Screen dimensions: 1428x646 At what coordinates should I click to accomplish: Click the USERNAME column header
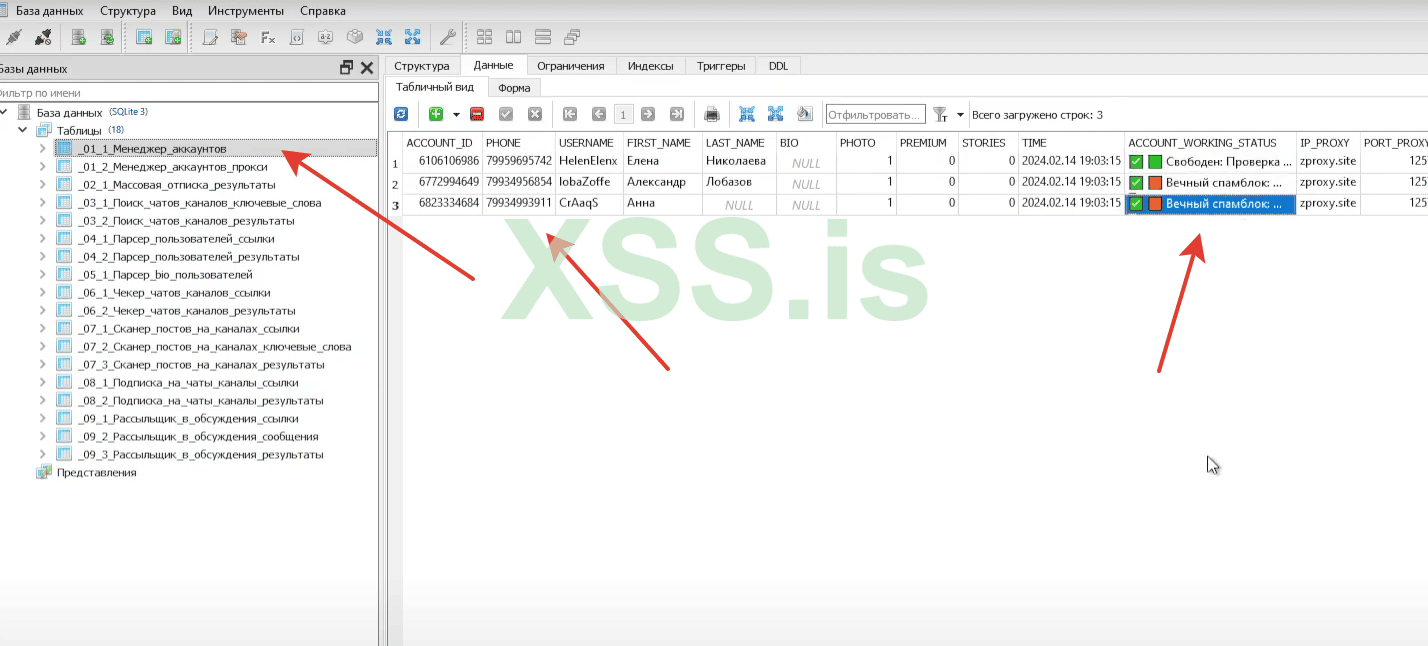589,143
